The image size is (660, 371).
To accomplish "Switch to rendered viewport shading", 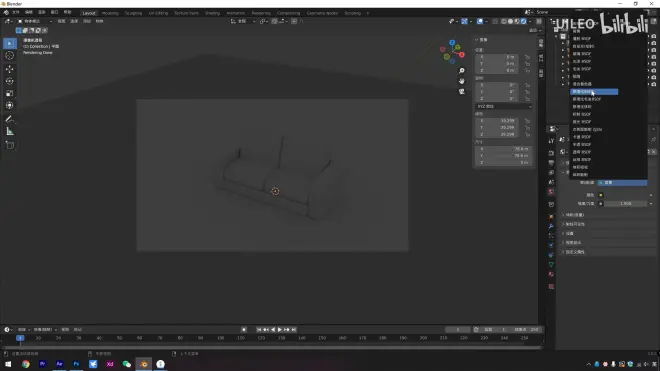I will (524, 21).
